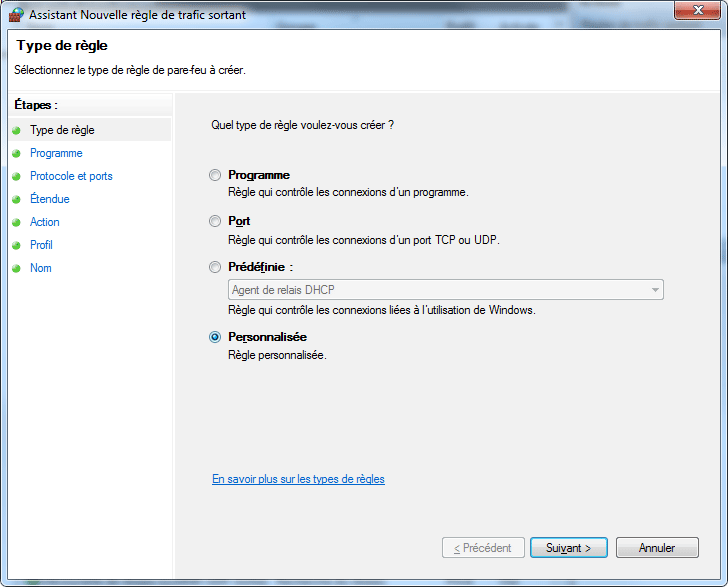Click the green bullet next to Programme step

click(x=16, y=153)
